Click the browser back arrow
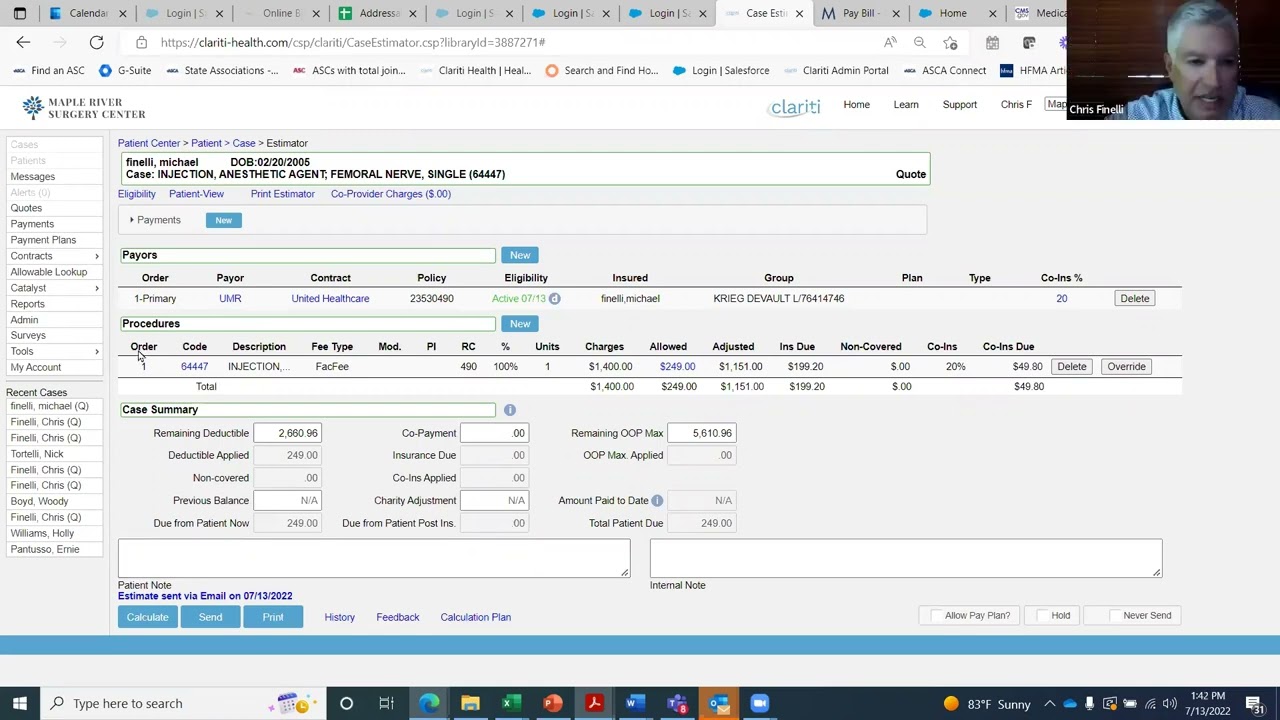This screenshot has width=1280, height=720. (23, 42)
